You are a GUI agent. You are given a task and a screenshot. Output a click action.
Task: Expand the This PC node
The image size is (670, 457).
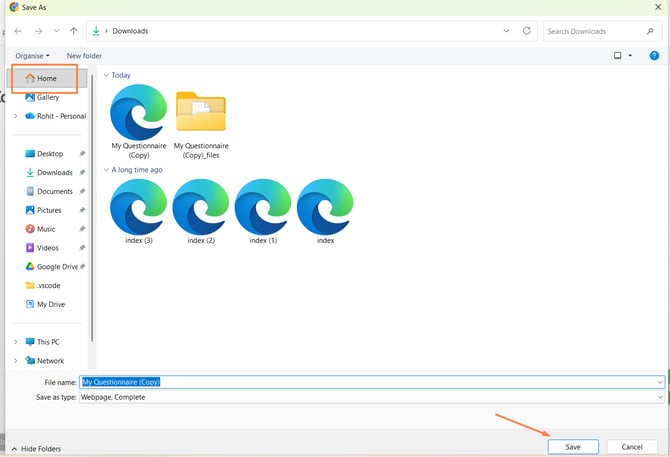point(16,342)
